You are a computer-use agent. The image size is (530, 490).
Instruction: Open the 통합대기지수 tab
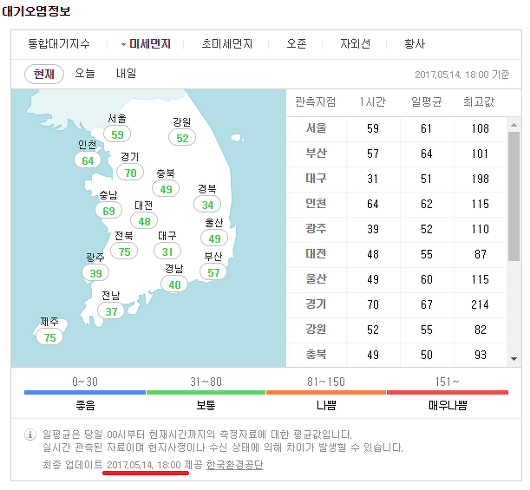(59, 44)
